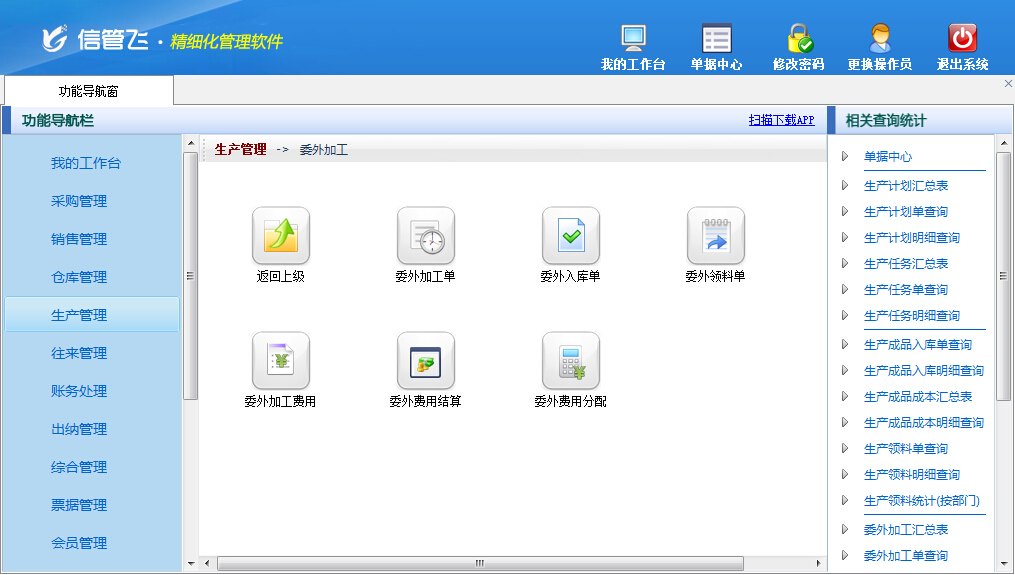
Task: Click the 返回上级 icon
Action: click(280, 236)
